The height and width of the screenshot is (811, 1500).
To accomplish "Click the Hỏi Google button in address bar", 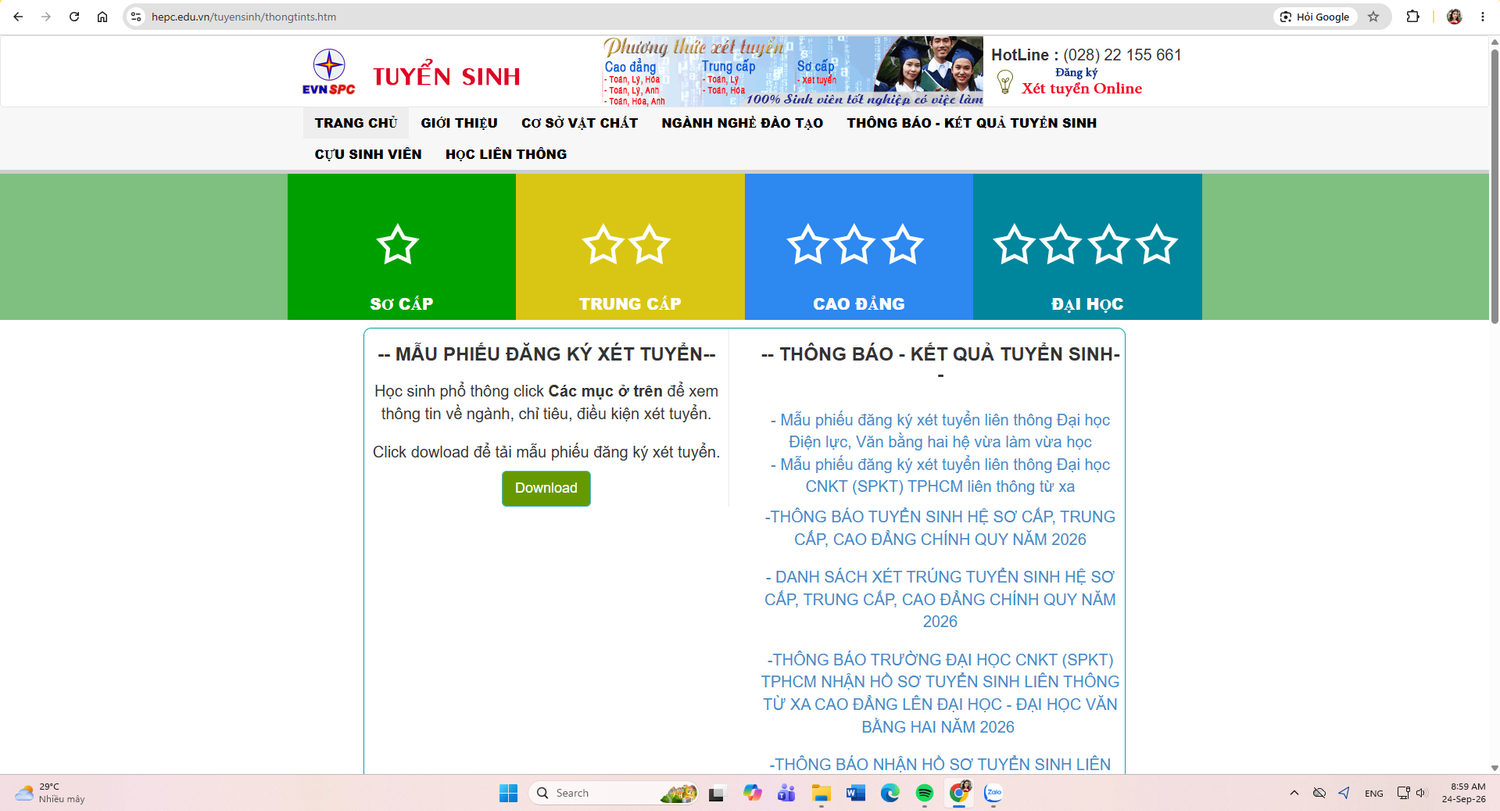I will click(1315, 17).
